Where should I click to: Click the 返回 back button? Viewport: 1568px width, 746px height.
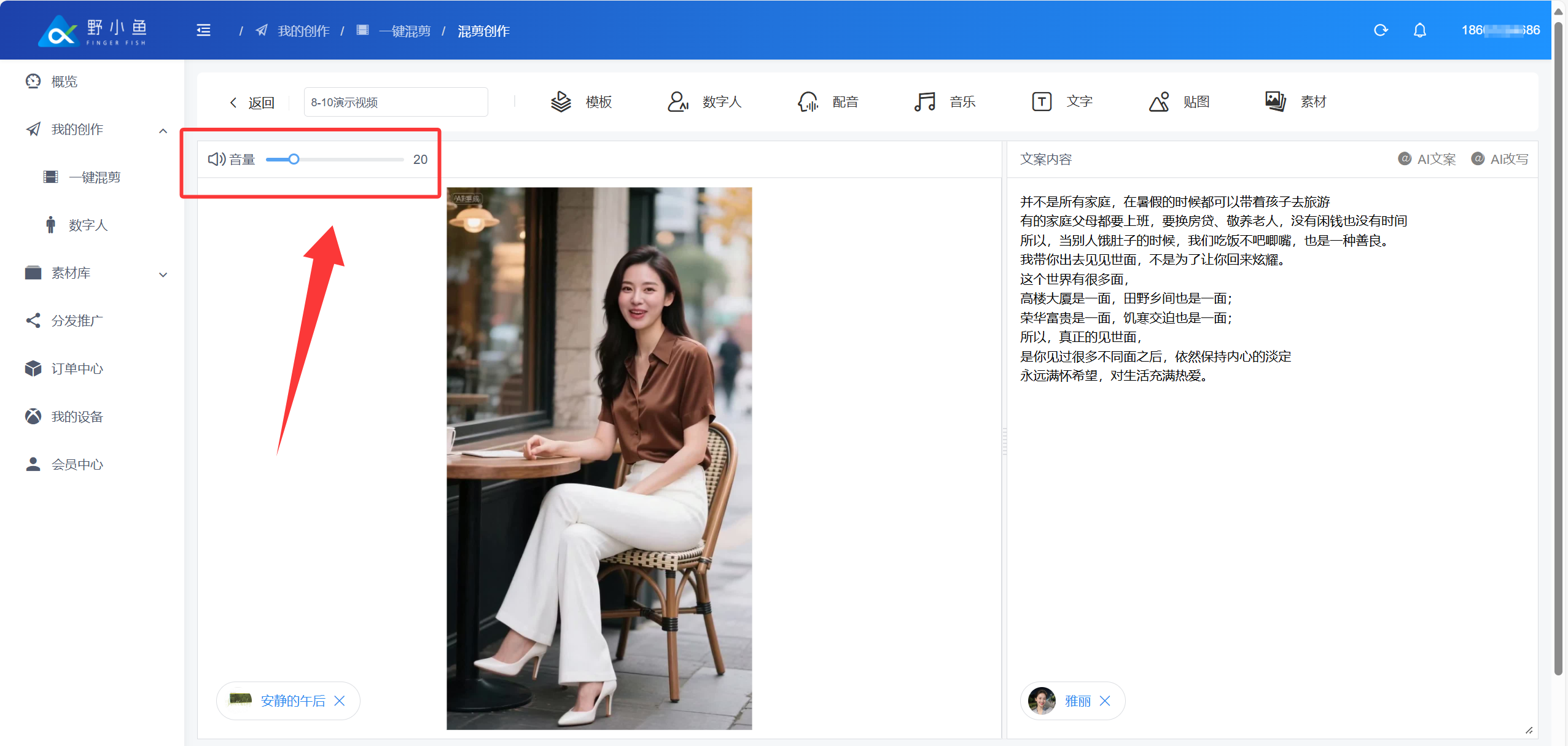(252, 103)
